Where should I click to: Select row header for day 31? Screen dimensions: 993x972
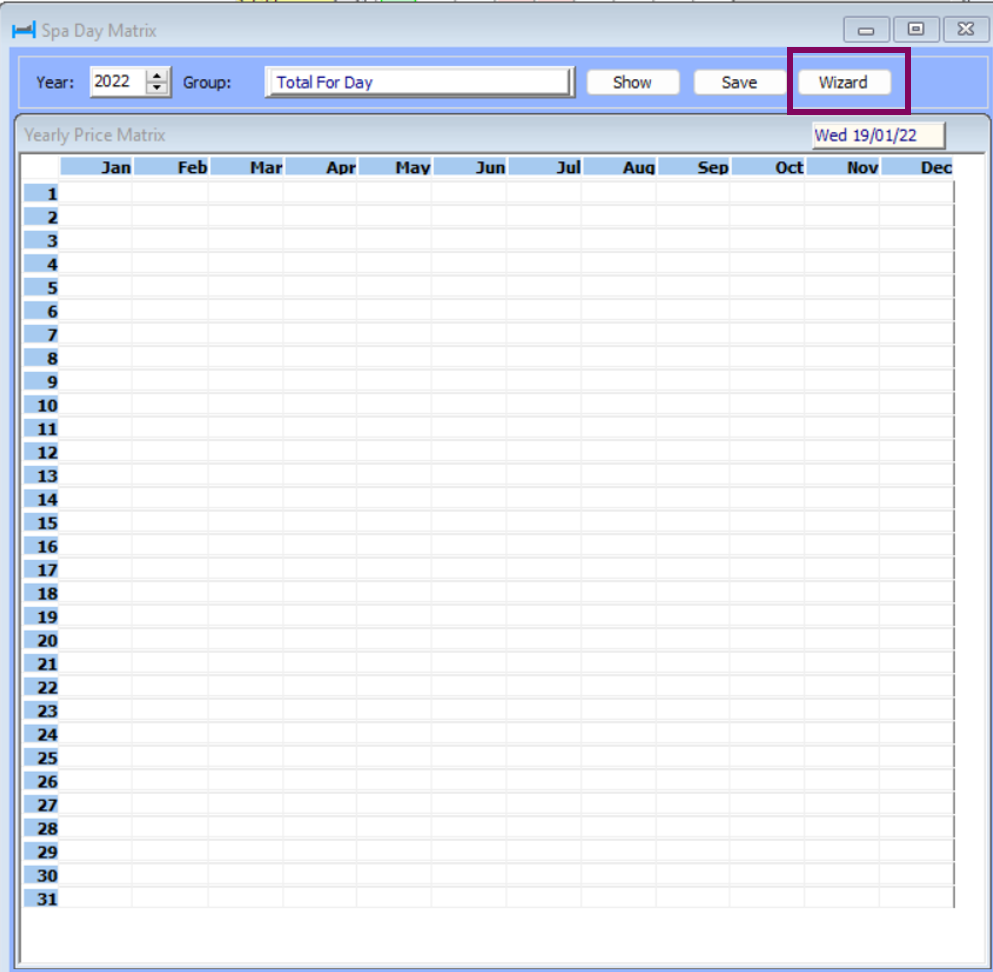coord(41,899)
